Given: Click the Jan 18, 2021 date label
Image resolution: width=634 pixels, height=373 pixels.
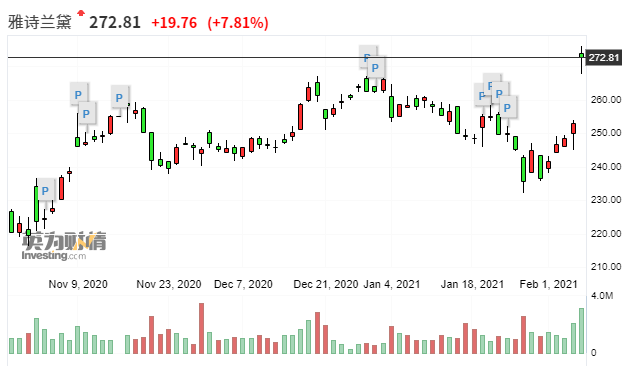Looking at the screenshot, I should (x=472, y=284).
